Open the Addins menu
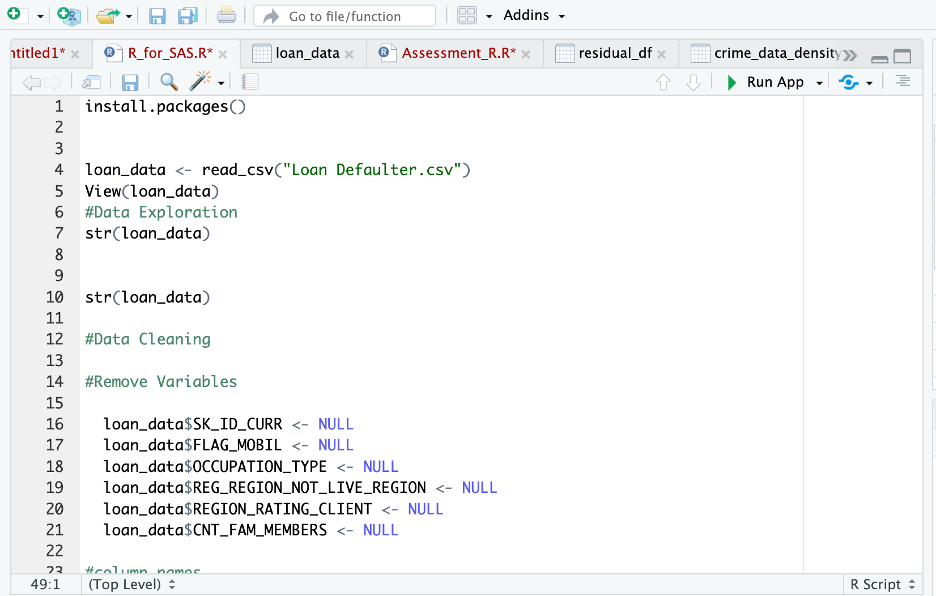 pos(534,16)
